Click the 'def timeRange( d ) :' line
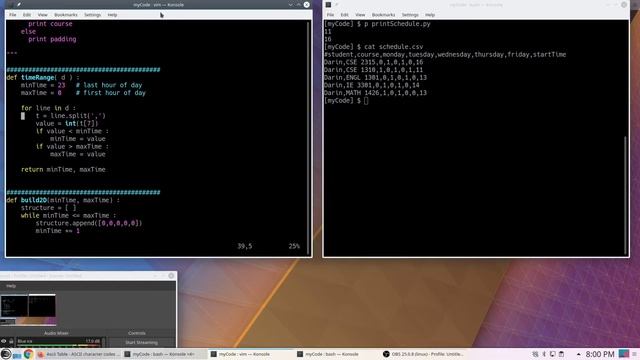Image resolution: width=640 pixels, height=360 pixels. click(43, 78)
